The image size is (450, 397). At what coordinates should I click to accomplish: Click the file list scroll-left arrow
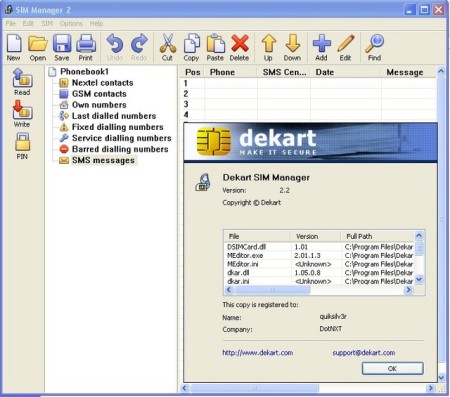(x=229, y=290)
